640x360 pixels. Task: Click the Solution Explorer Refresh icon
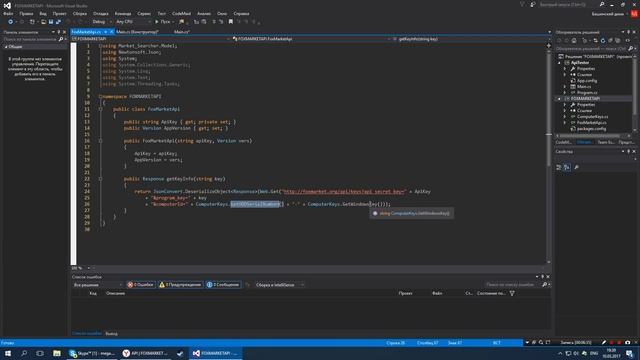603,40
